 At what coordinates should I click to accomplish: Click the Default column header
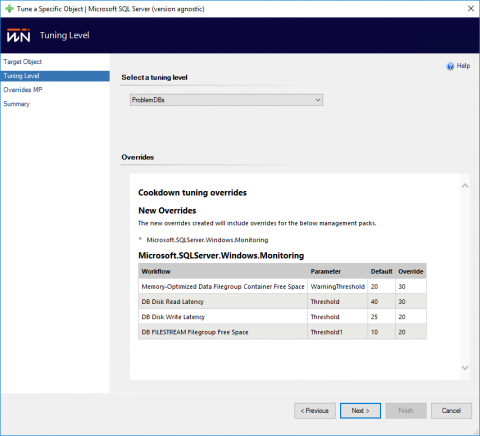381,271
